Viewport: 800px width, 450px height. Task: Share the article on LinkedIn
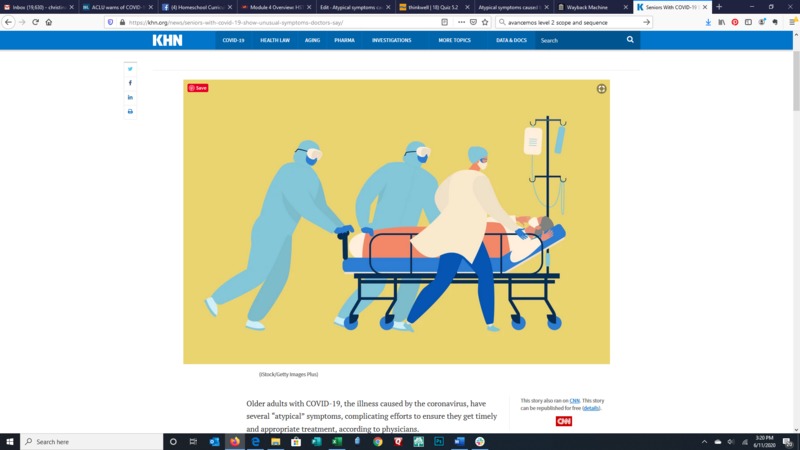pyautogui.click(x=130, y=97)
